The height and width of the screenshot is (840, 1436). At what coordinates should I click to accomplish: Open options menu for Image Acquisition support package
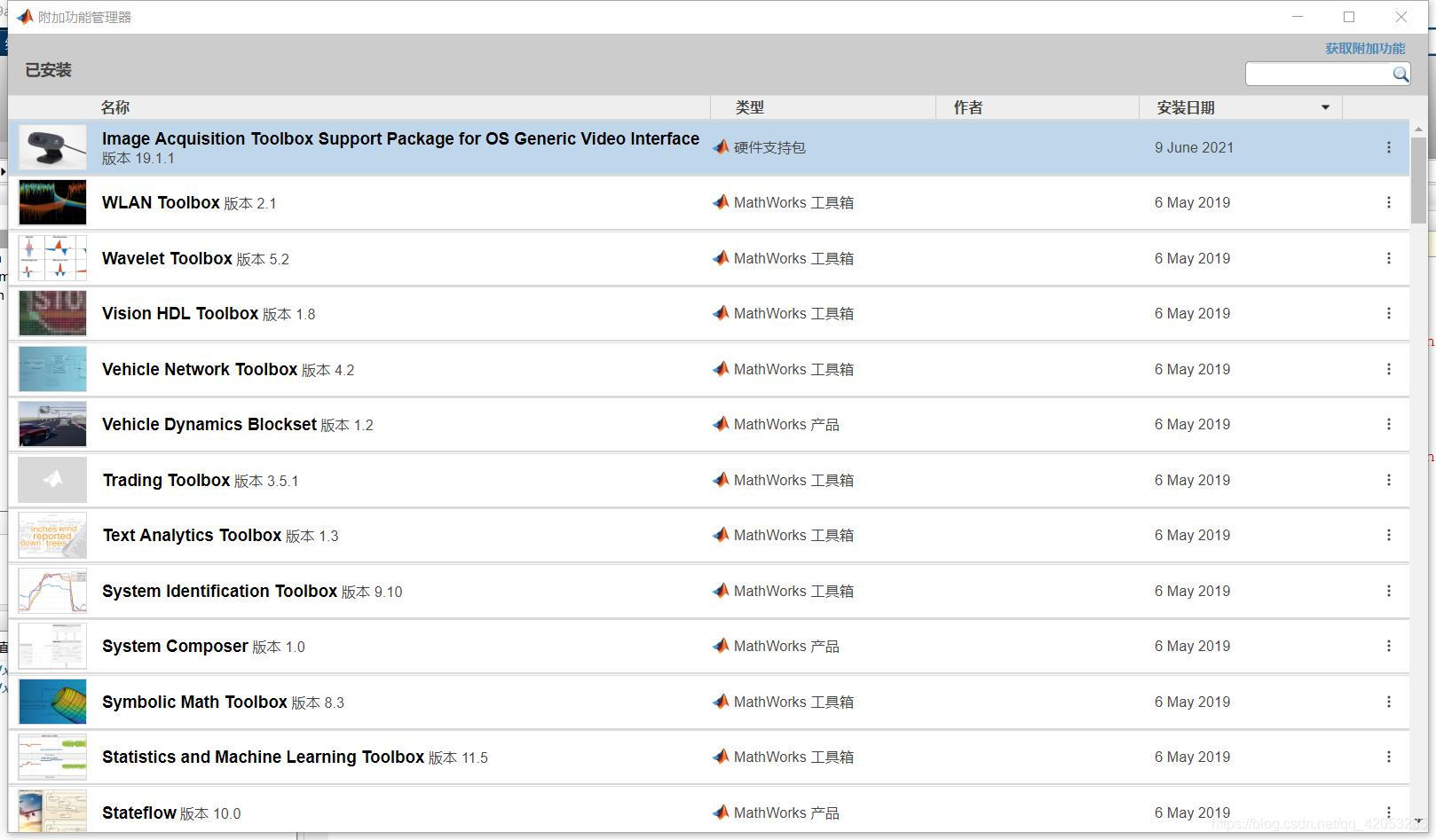coord(1389,147)
